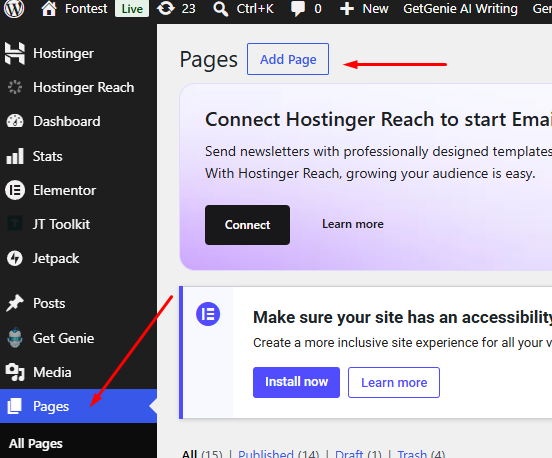Open the All Pages submenu item
The width and height of the screenshot is (552, 458).
tap(36, 444)
